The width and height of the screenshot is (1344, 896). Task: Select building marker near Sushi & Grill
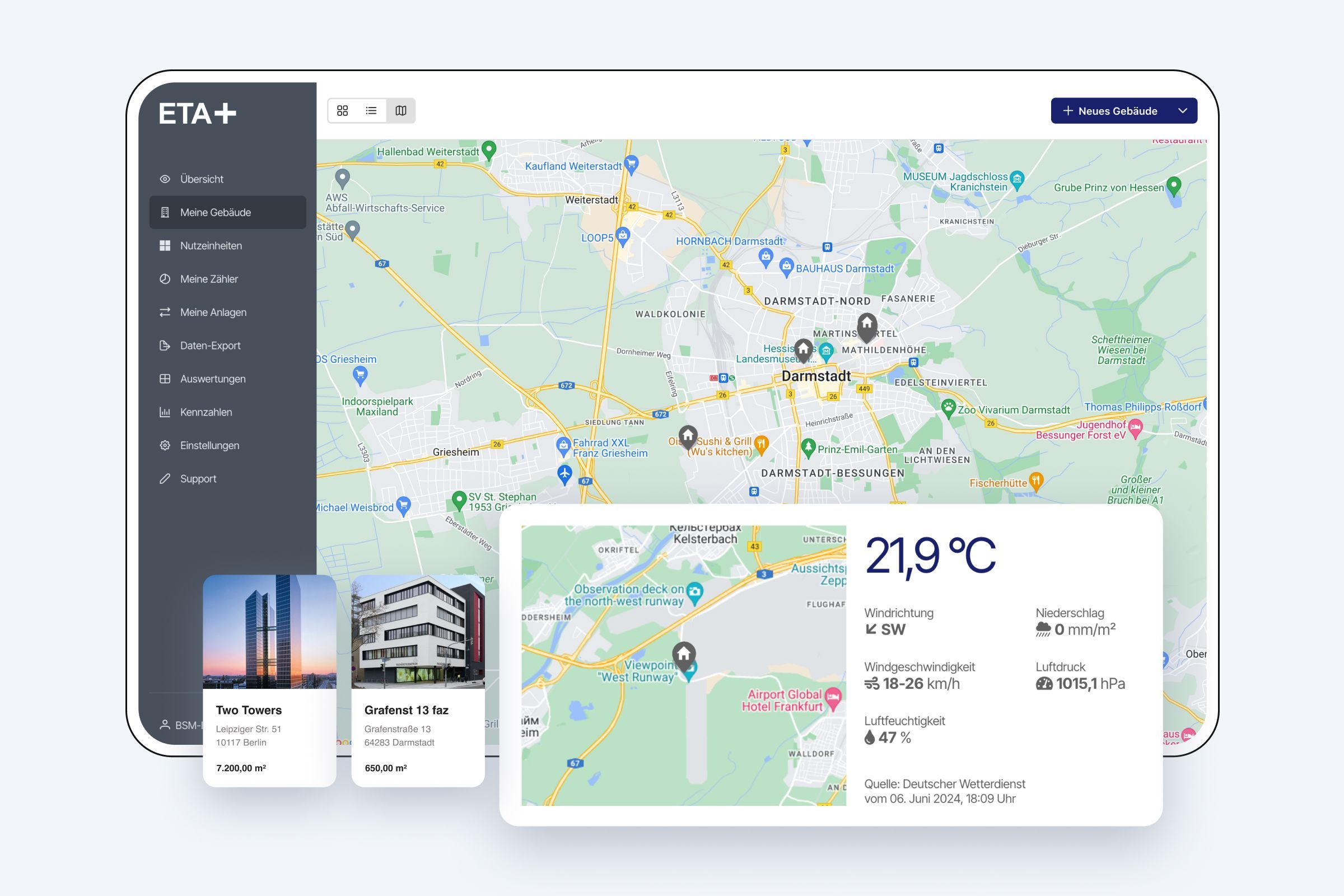688,437
